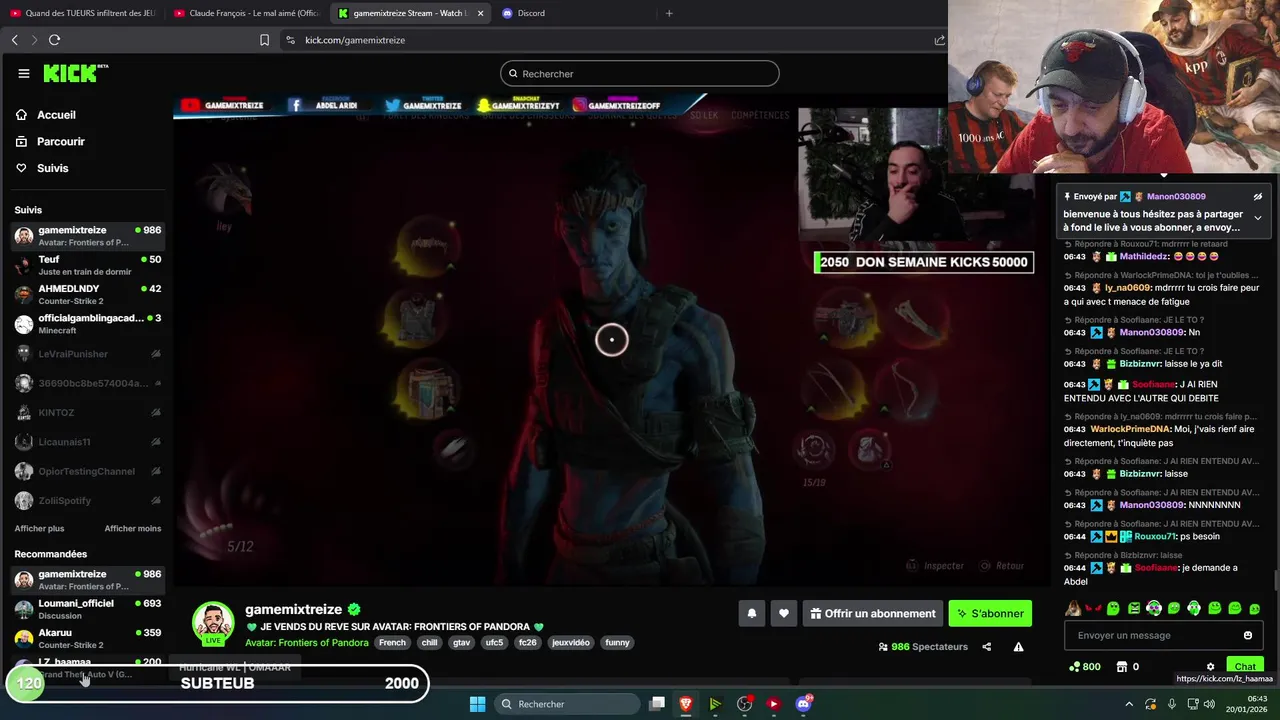This screenshot has height=720, width=1280.
Task: Click Manon030809 username in pinned message
Action: 1176,197
